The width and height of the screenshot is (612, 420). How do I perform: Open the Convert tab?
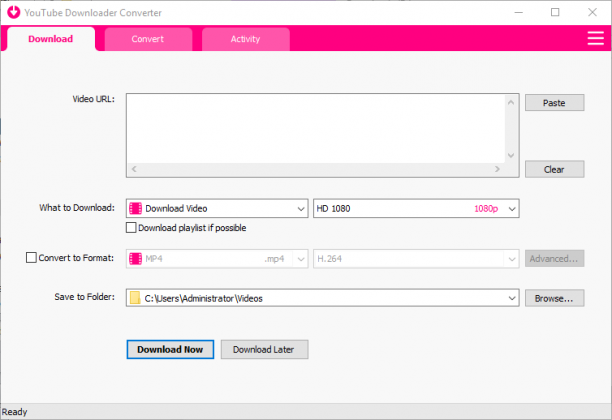(x=148, y=39)
